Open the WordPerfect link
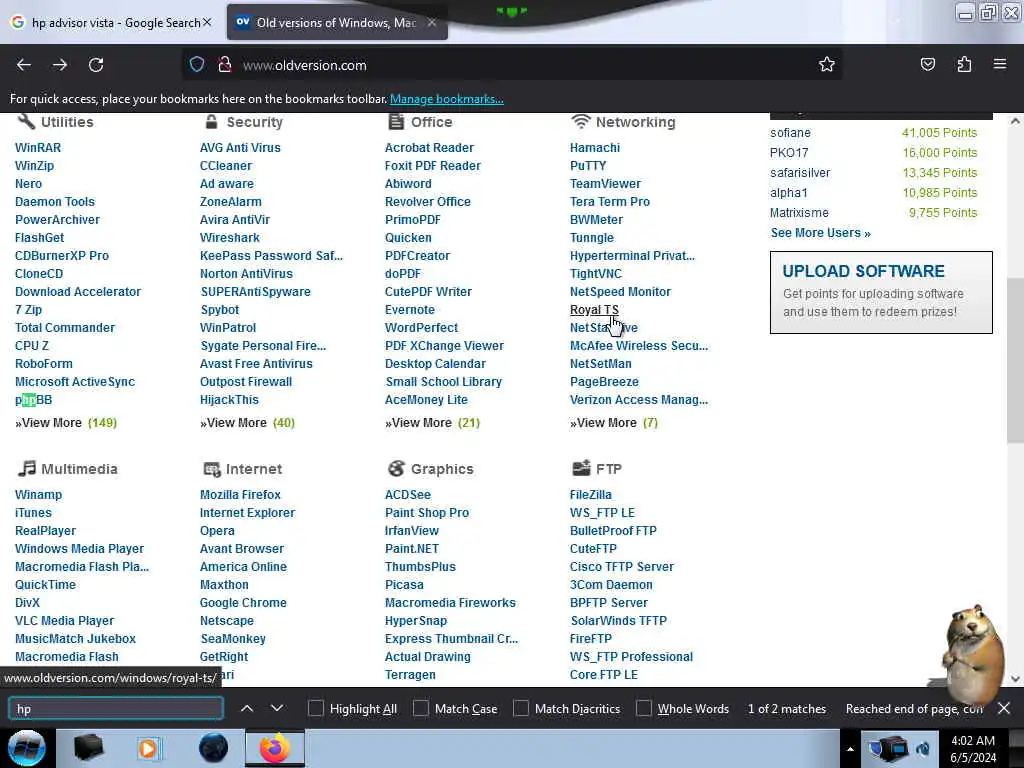The image size is (1024, 768). tap(421, 328)
